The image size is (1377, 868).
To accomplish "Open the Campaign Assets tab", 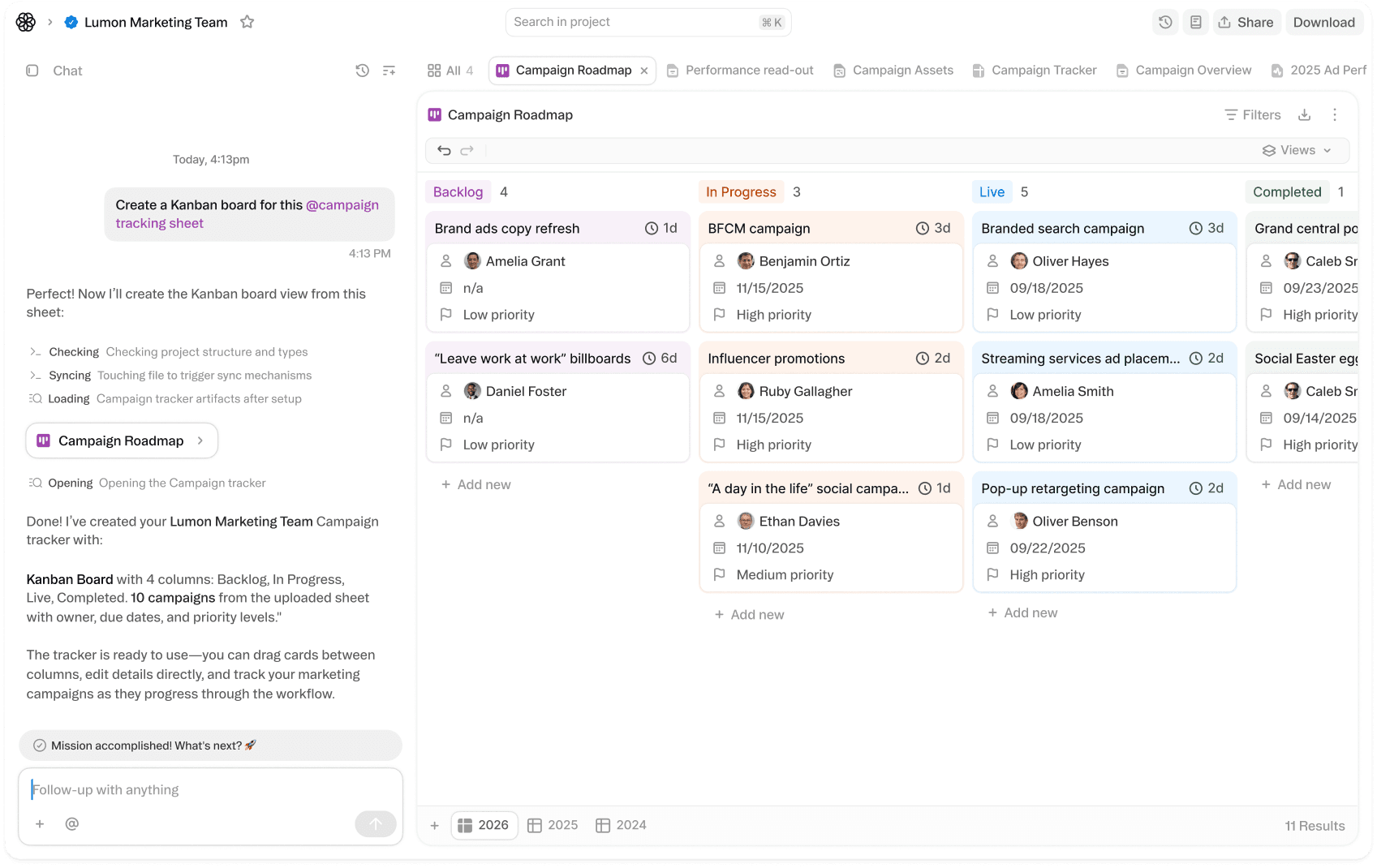I will [x=893, y=70].
